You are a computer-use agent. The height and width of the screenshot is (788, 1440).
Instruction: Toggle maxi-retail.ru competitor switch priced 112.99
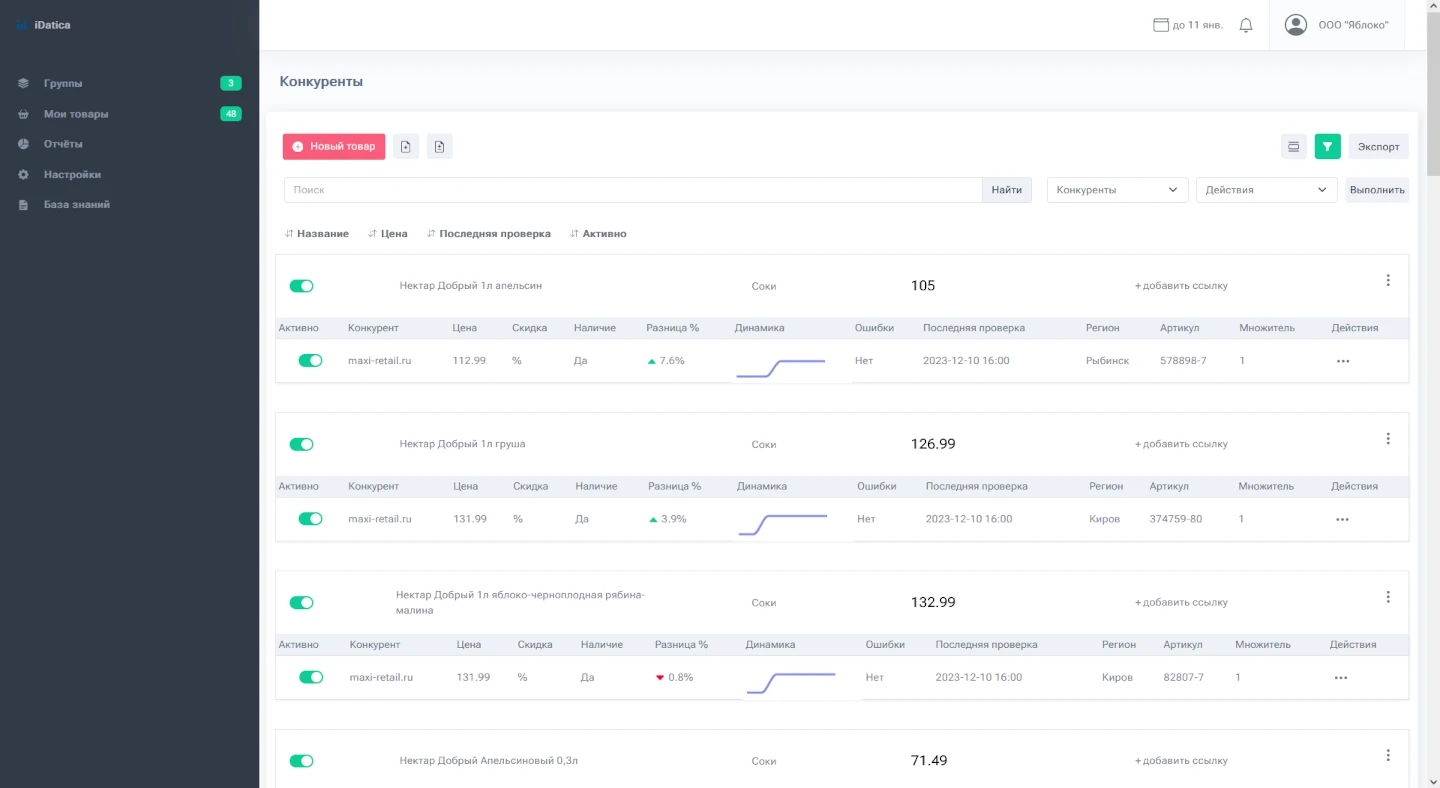point(310,361)
